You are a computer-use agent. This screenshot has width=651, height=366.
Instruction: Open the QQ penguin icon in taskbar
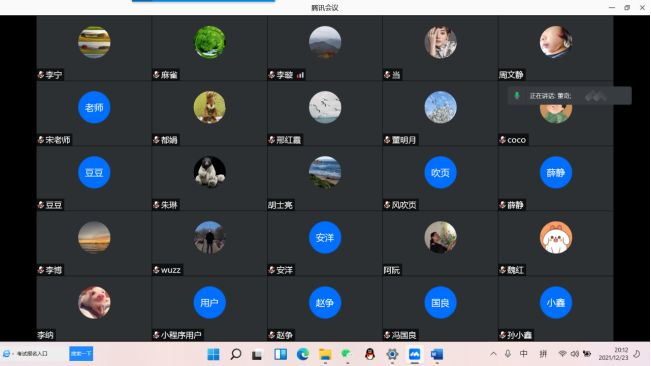pos(370,354)
